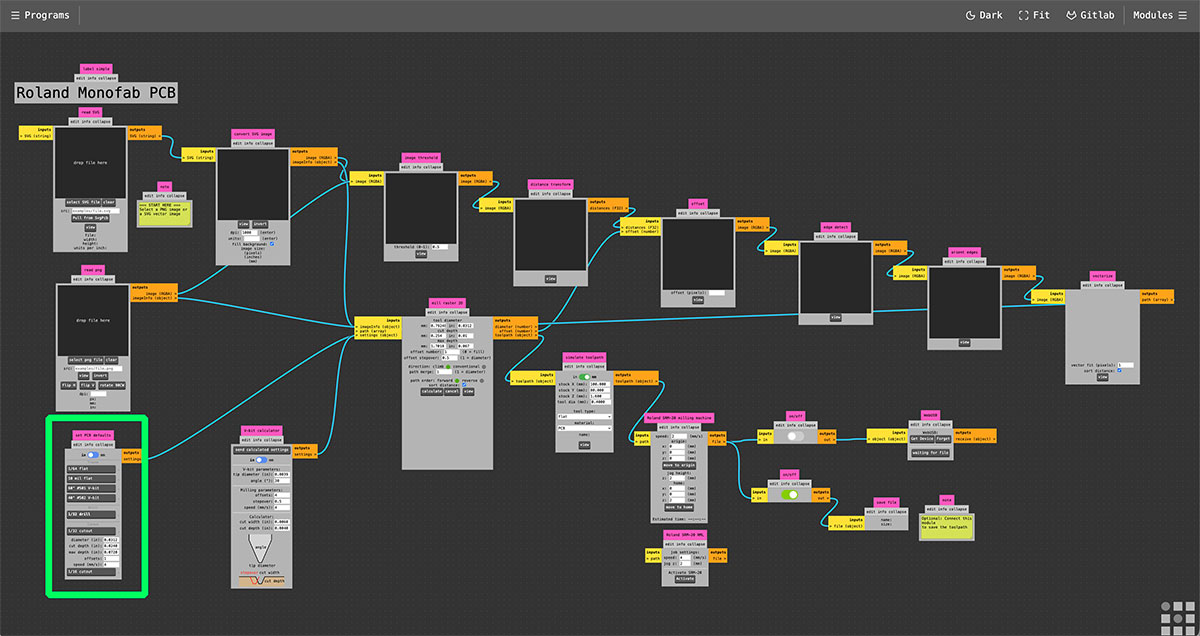Open the tool type dropdown showing flat
The width and height of the screenshot is (1200, 636).
(x=584, y=416)
